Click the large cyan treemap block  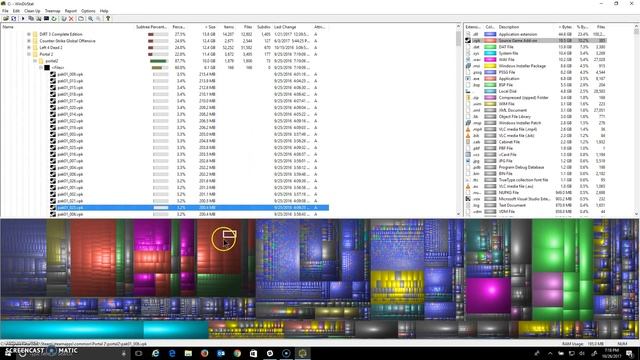coord(72,330)
